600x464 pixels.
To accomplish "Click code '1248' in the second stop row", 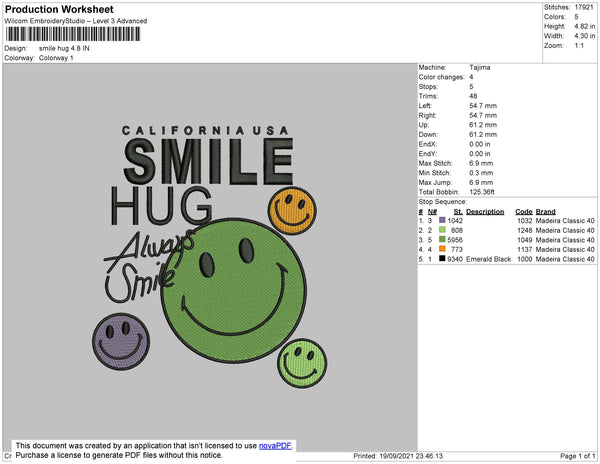I will click(524, 230).
